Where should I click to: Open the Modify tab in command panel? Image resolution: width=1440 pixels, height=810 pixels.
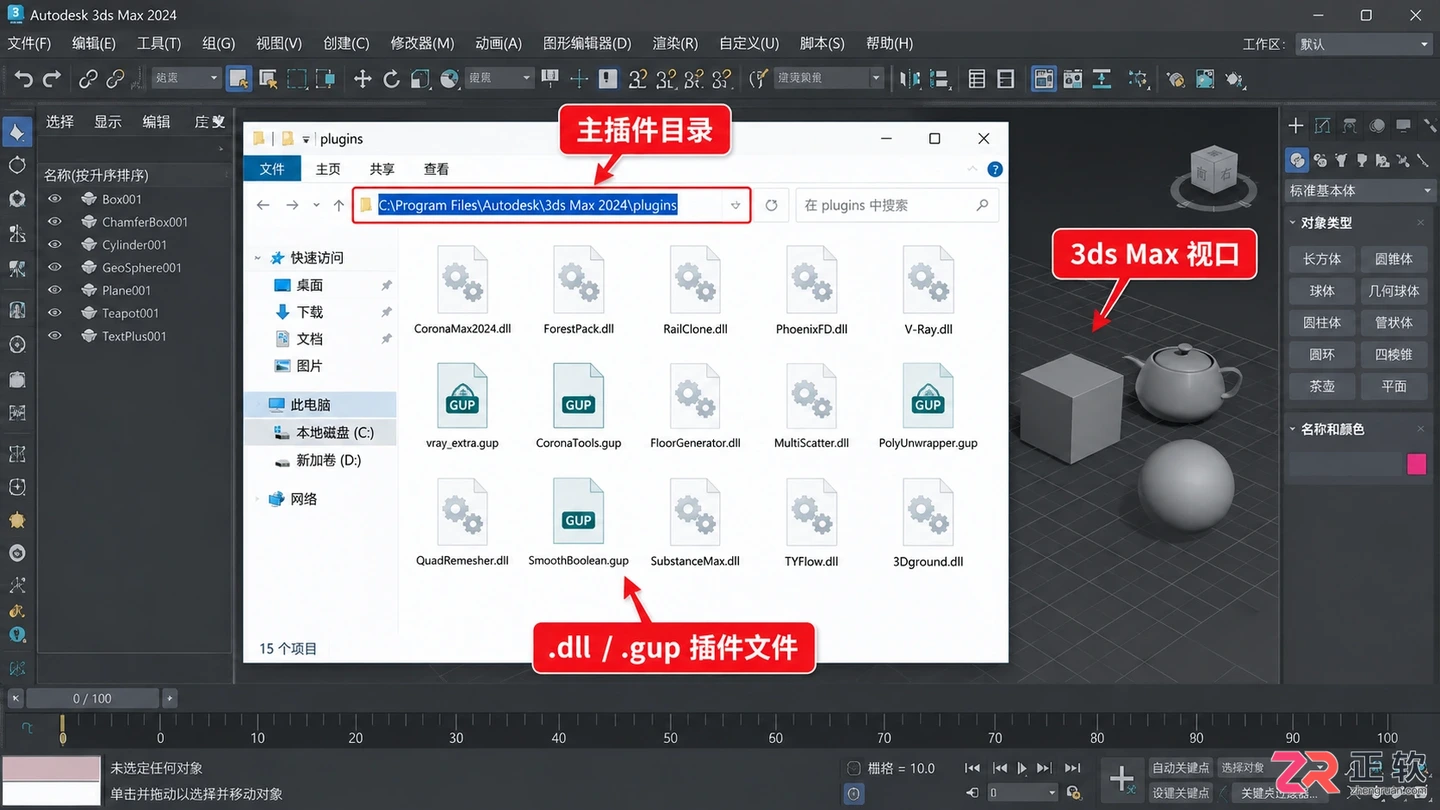[x=1323, y=125]
